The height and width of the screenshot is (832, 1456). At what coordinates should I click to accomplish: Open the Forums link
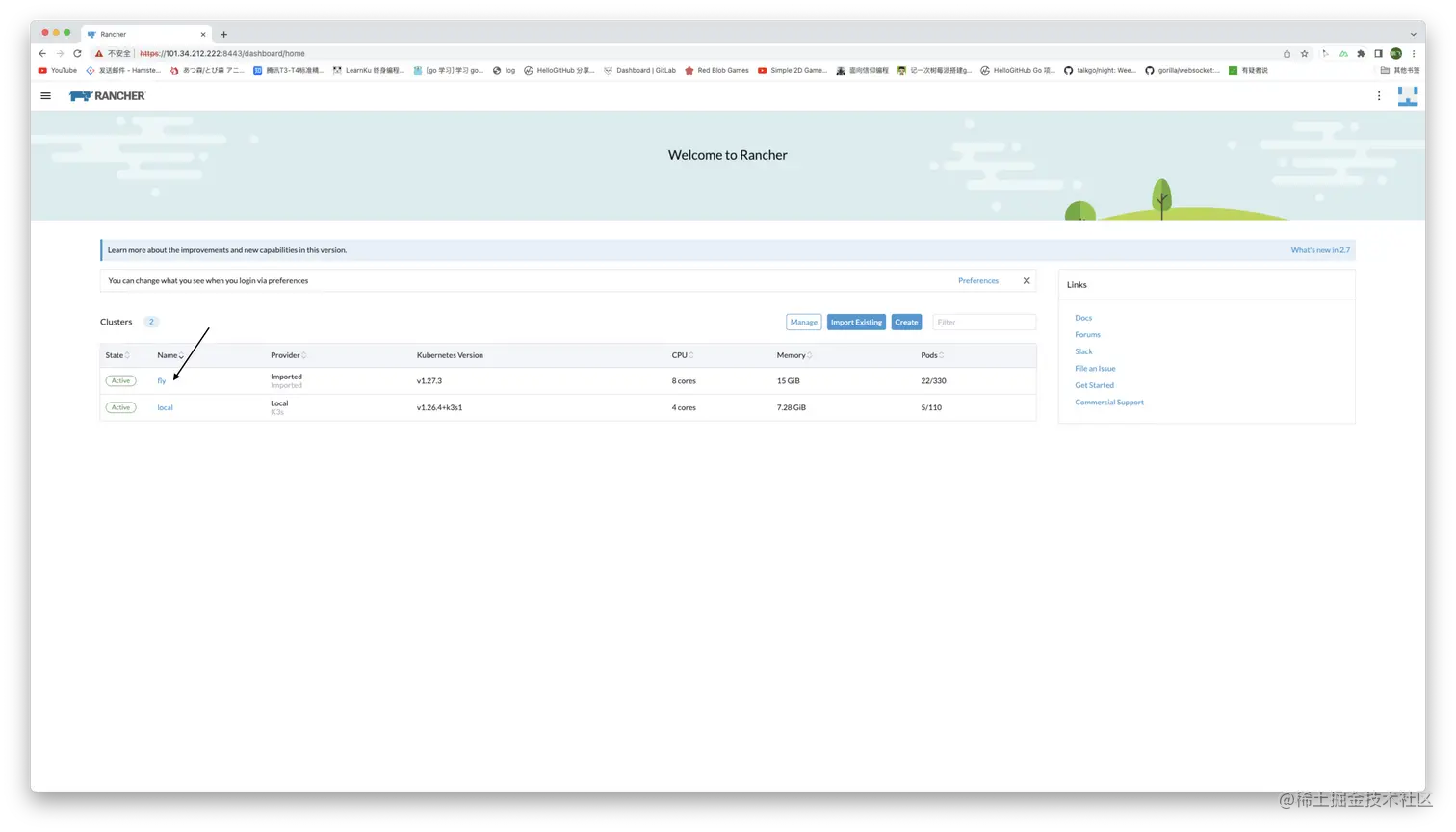tap(1087, 335)
